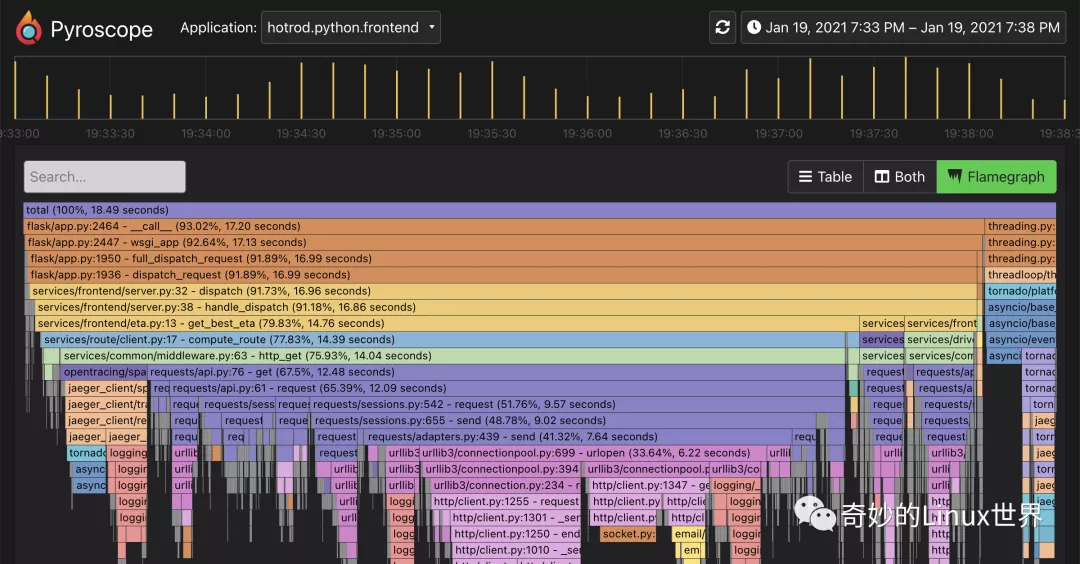Select flask/app.py:2447 wsgi_app frame
1080x564 pixels.
point(503,242)
